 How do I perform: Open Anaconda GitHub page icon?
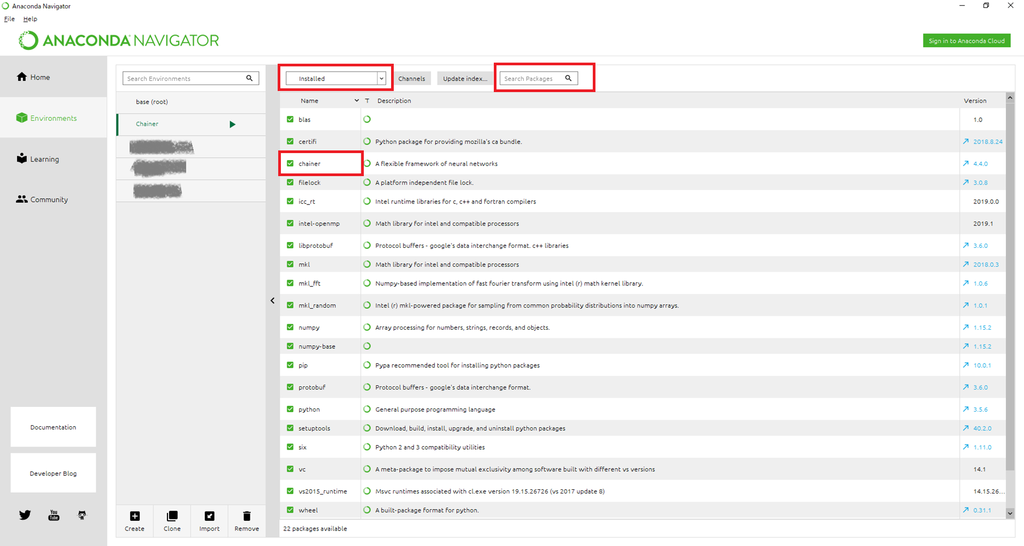[x=82, y=515]
